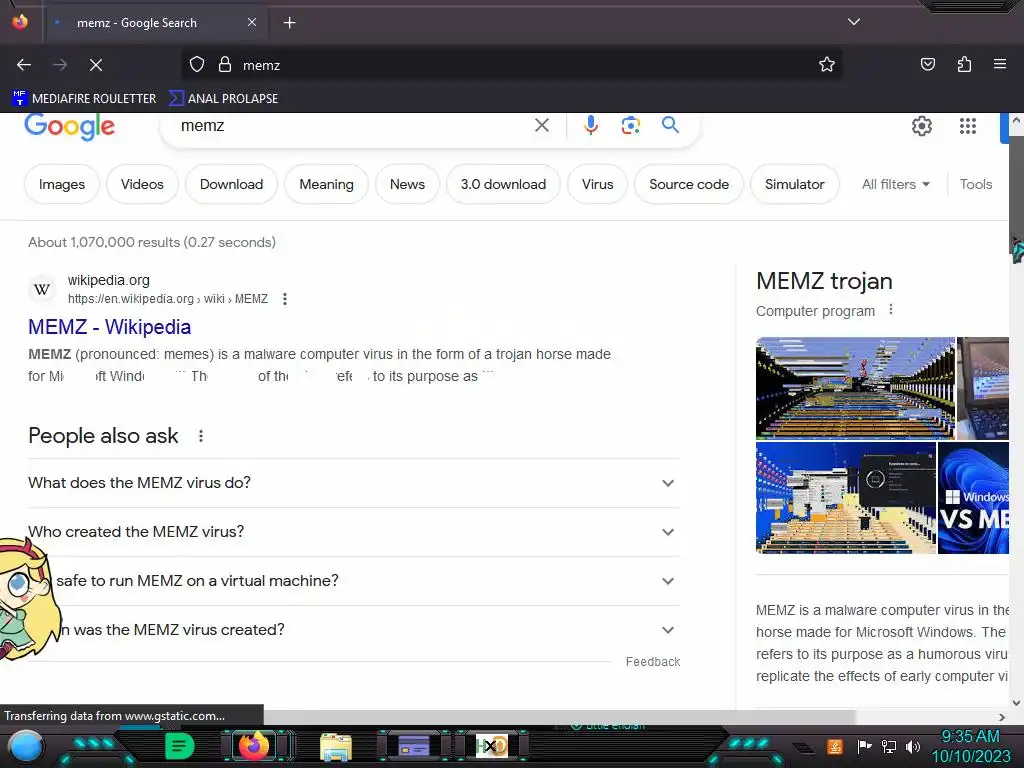Select the 3.0 download chip

(x=504, y=184)
